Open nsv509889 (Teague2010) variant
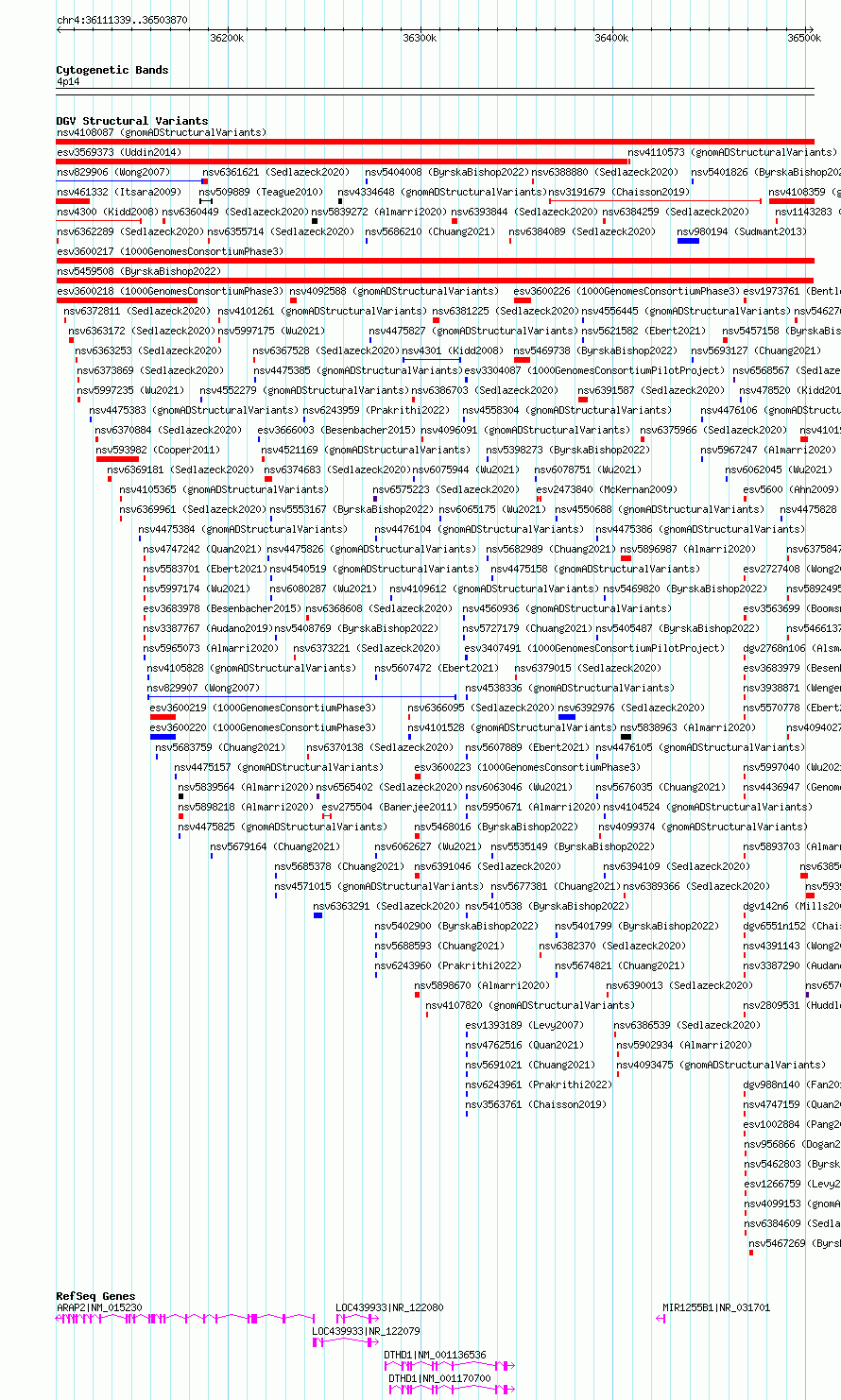The image size is (841, 1400). pos(262,192)
